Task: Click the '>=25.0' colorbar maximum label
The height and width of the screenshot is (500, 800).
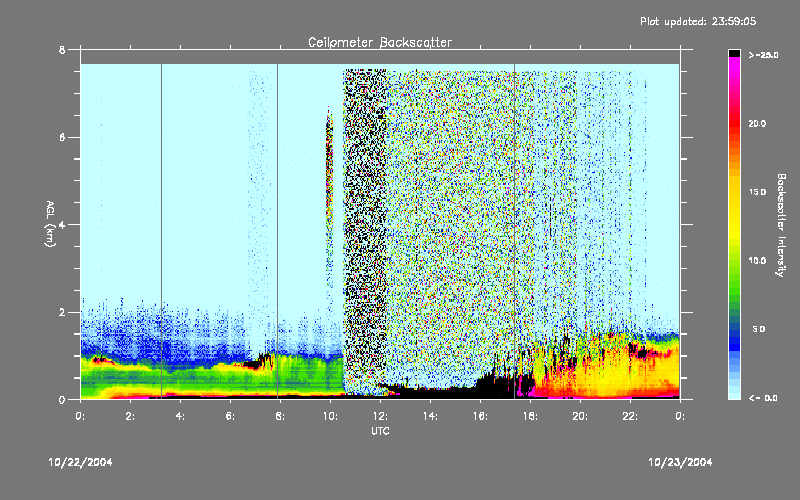Action: [764, 55]
